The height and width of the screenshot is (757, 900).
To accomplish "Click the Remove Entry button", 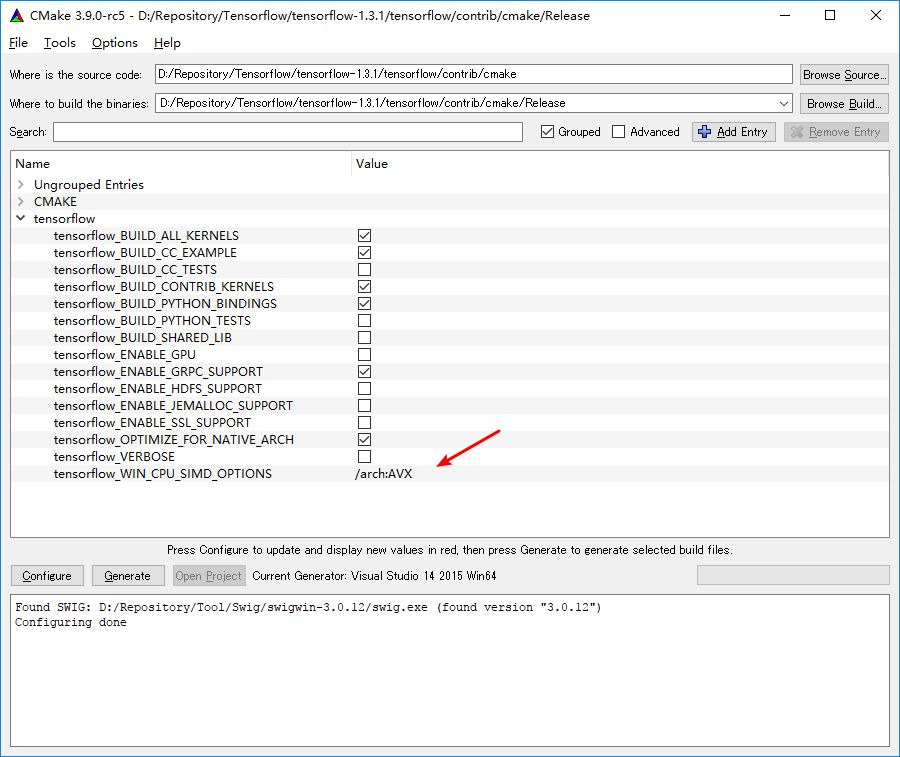I will click(836, 132).
